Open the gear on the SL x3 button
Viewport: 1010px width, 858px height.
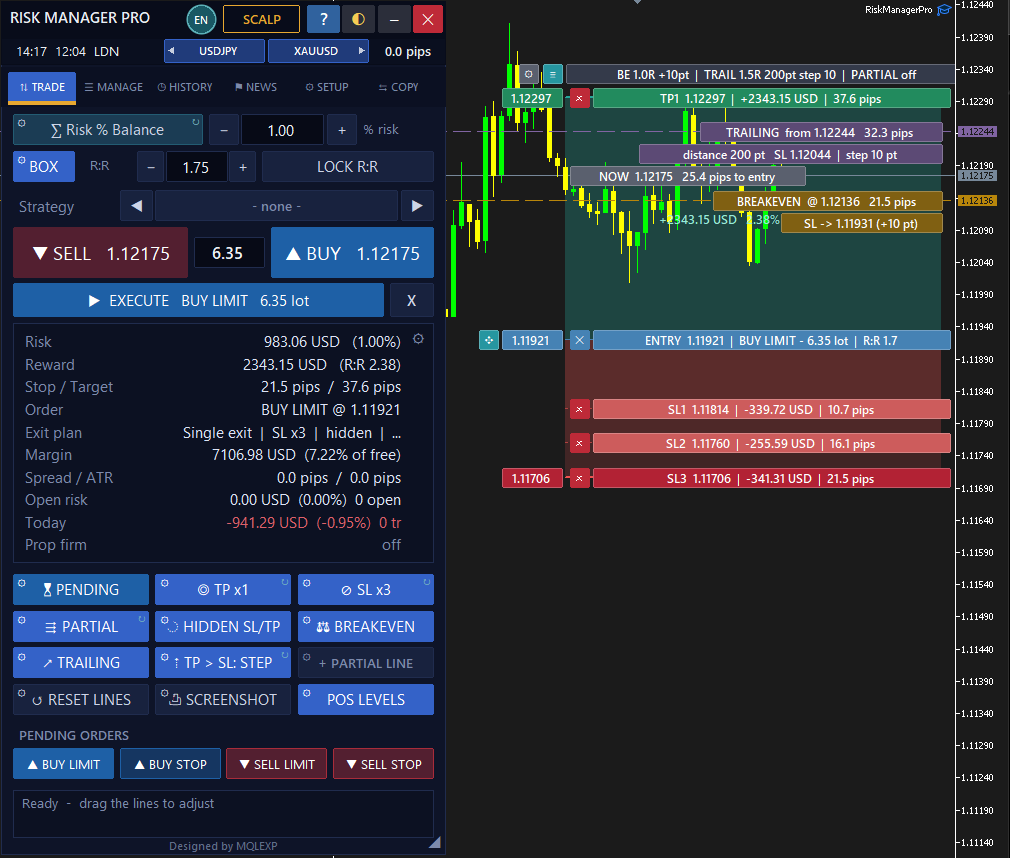(x=307, y=582)
